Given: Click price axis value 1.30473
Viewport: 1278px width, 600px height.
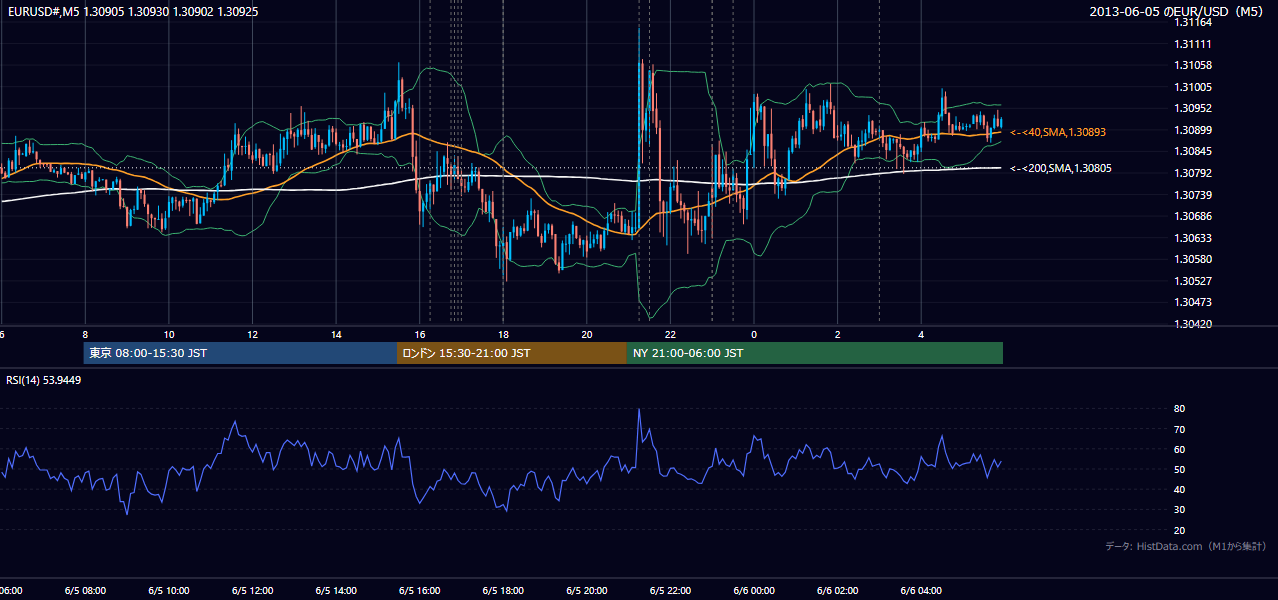Looking at the screenshot, I should (1194, 302).
